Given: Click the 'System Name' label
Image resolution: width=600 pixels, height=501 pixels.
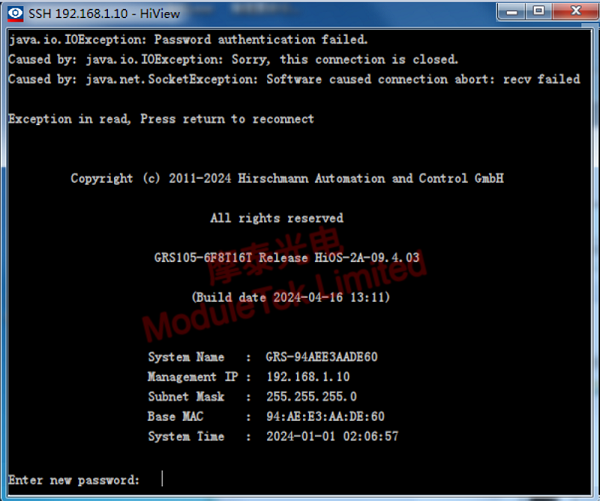Looking at the screenshot, I should pos(186,357).
